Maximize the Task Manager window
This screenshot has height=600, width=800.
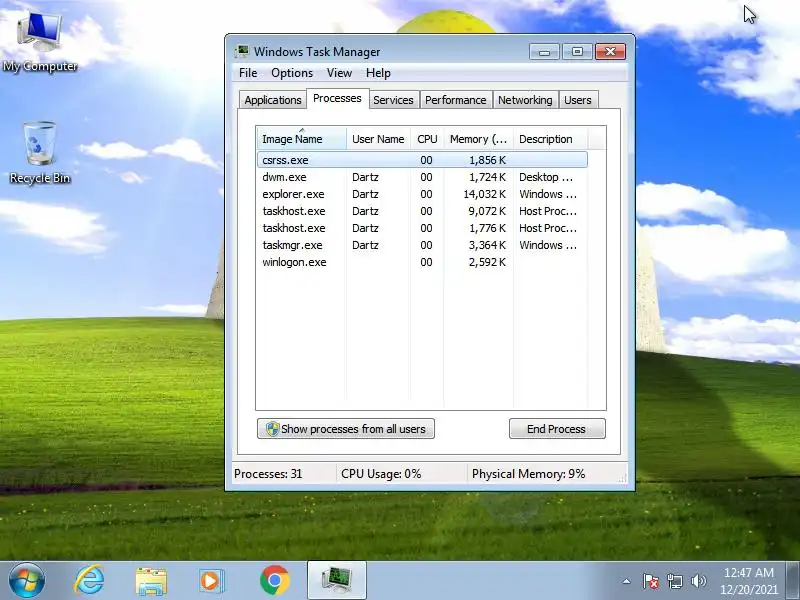click(x=577, y=52)
